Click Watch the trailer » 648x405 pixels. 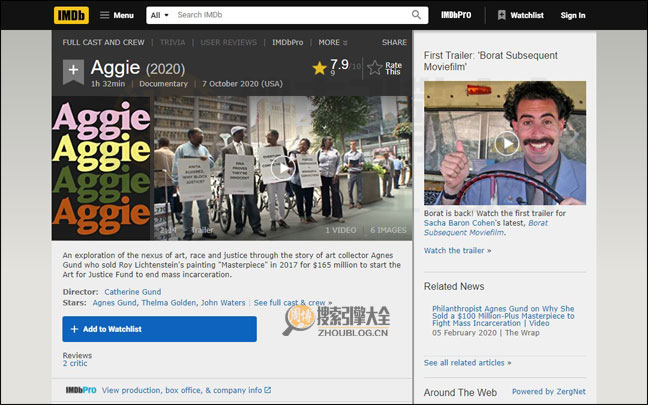[457, 250]
